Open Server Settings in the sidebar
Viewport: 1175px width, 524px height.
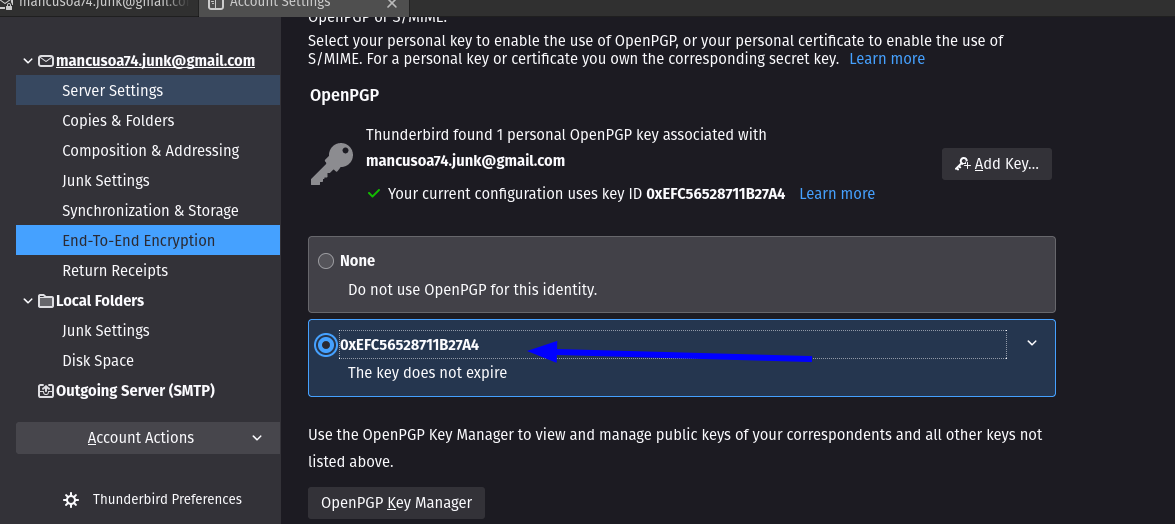pos(148,91)
